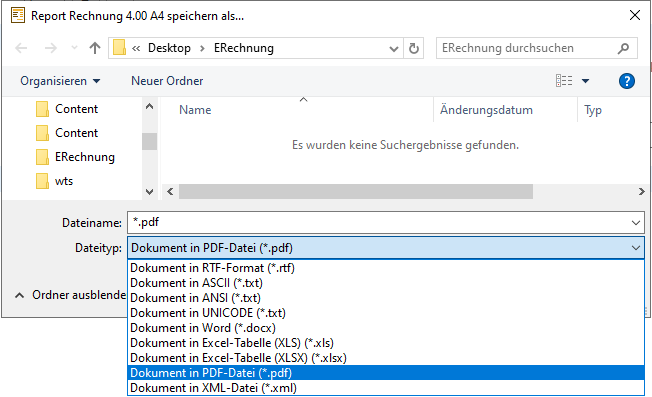Open the view options dropdown arrow

point(585,81)
